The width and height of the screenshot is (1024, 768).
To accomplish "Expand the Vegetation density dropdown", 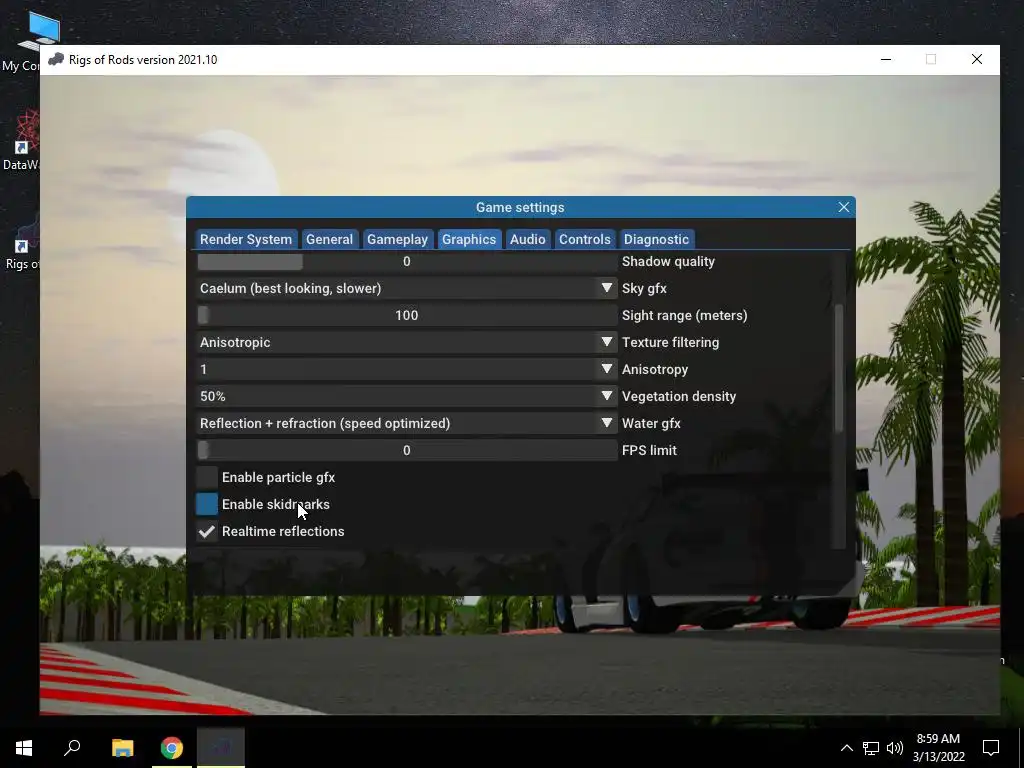I will (406, 396).
